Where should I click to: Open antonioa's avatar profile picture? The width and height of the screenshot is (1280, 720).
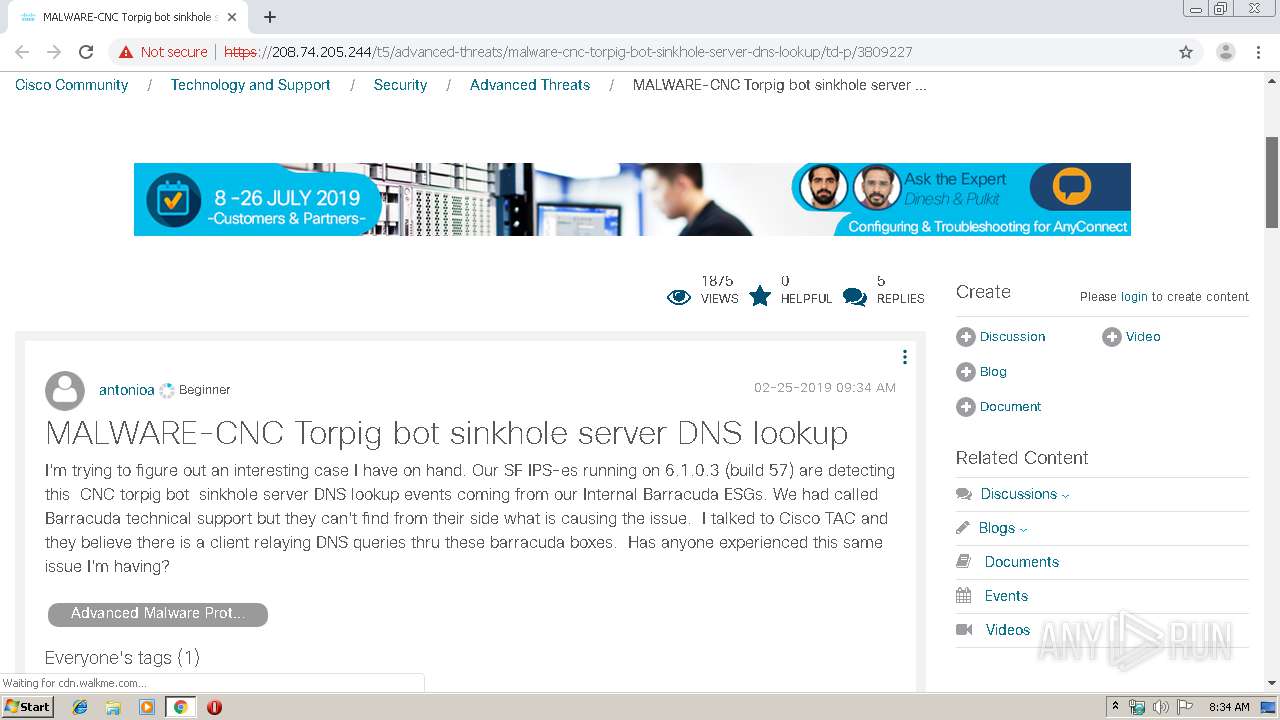pyautogui.click(x=65, y=391)
